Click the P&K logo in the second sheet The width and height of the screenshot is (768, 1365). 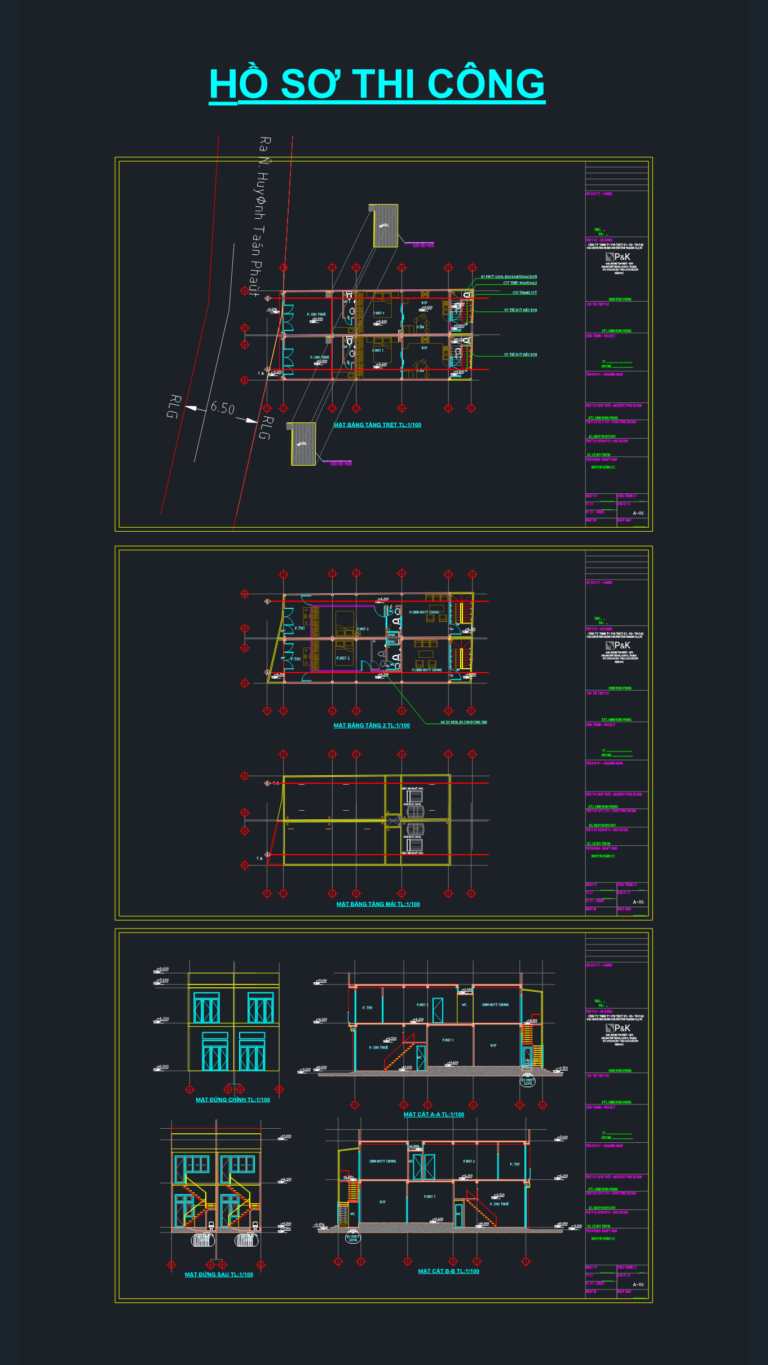[616, 647]
